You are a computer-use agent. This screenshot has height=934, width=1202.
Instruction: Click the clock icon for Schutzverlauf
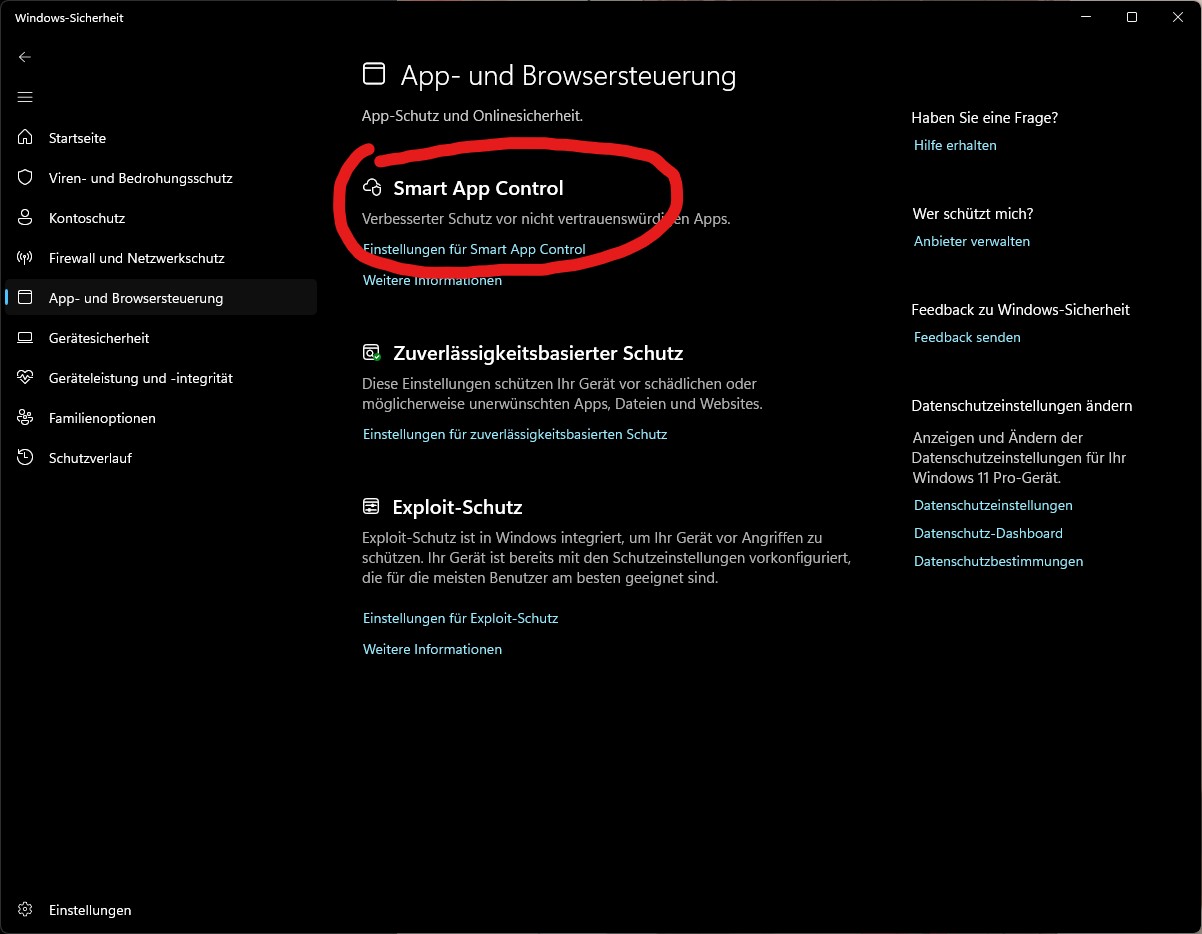point(26,458)
